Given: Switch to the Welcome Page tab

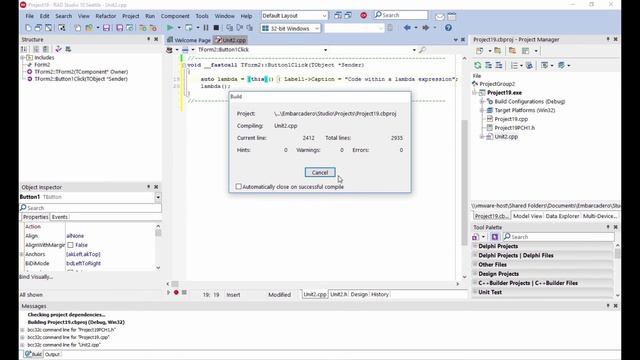Looking at the screenshot, I should [189, 40].
